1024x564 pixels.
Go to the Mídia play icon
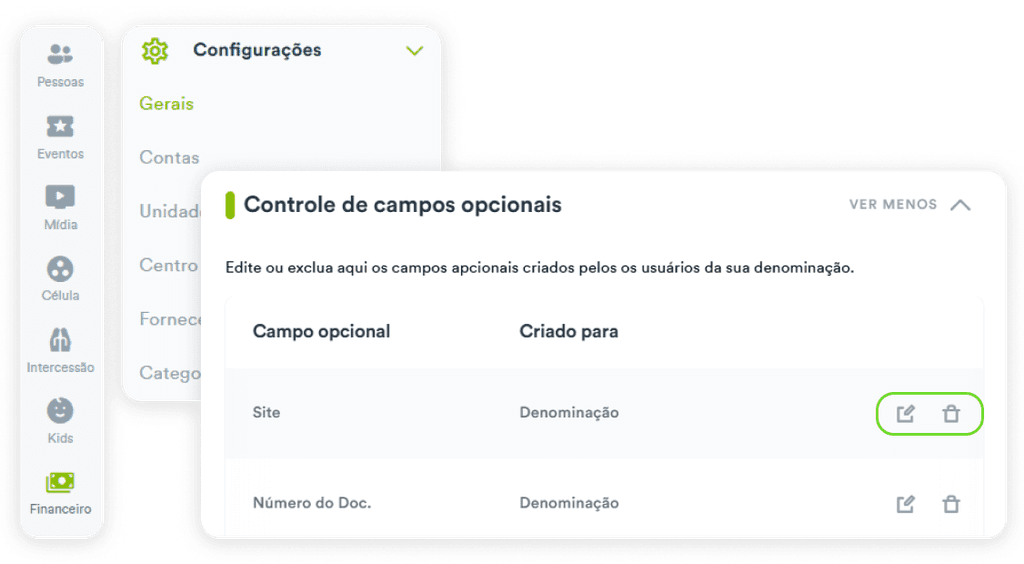click(60, 196)
